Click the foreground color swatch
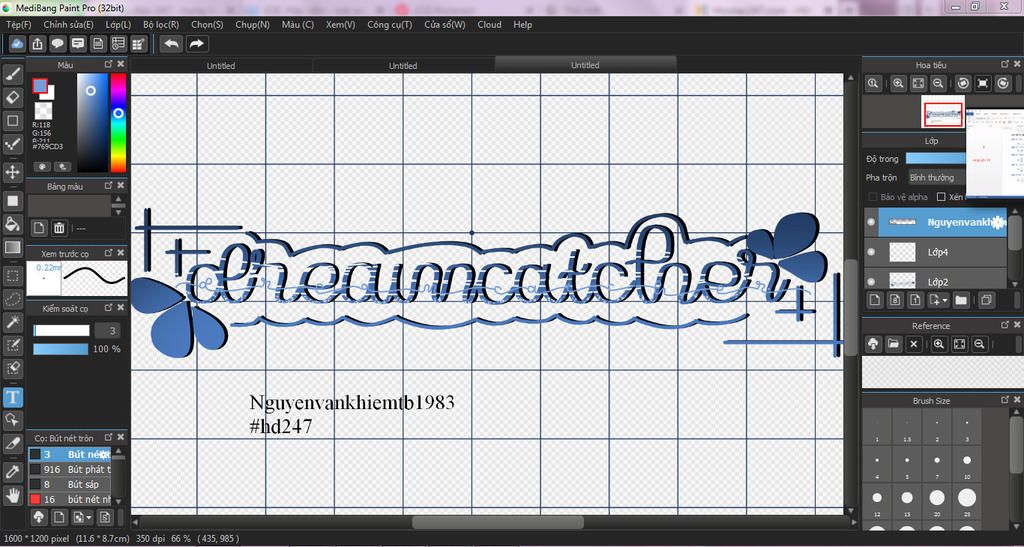Image resolution: width=1024 pixels, height=547 pixels. (40, 86)
